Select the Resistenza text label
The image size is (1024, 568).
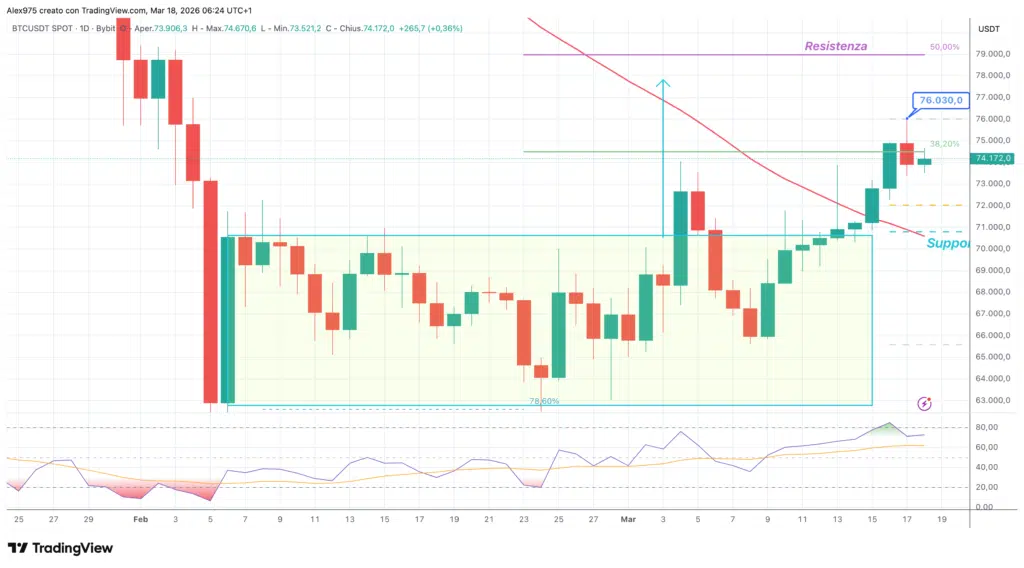tap(835, 46)
